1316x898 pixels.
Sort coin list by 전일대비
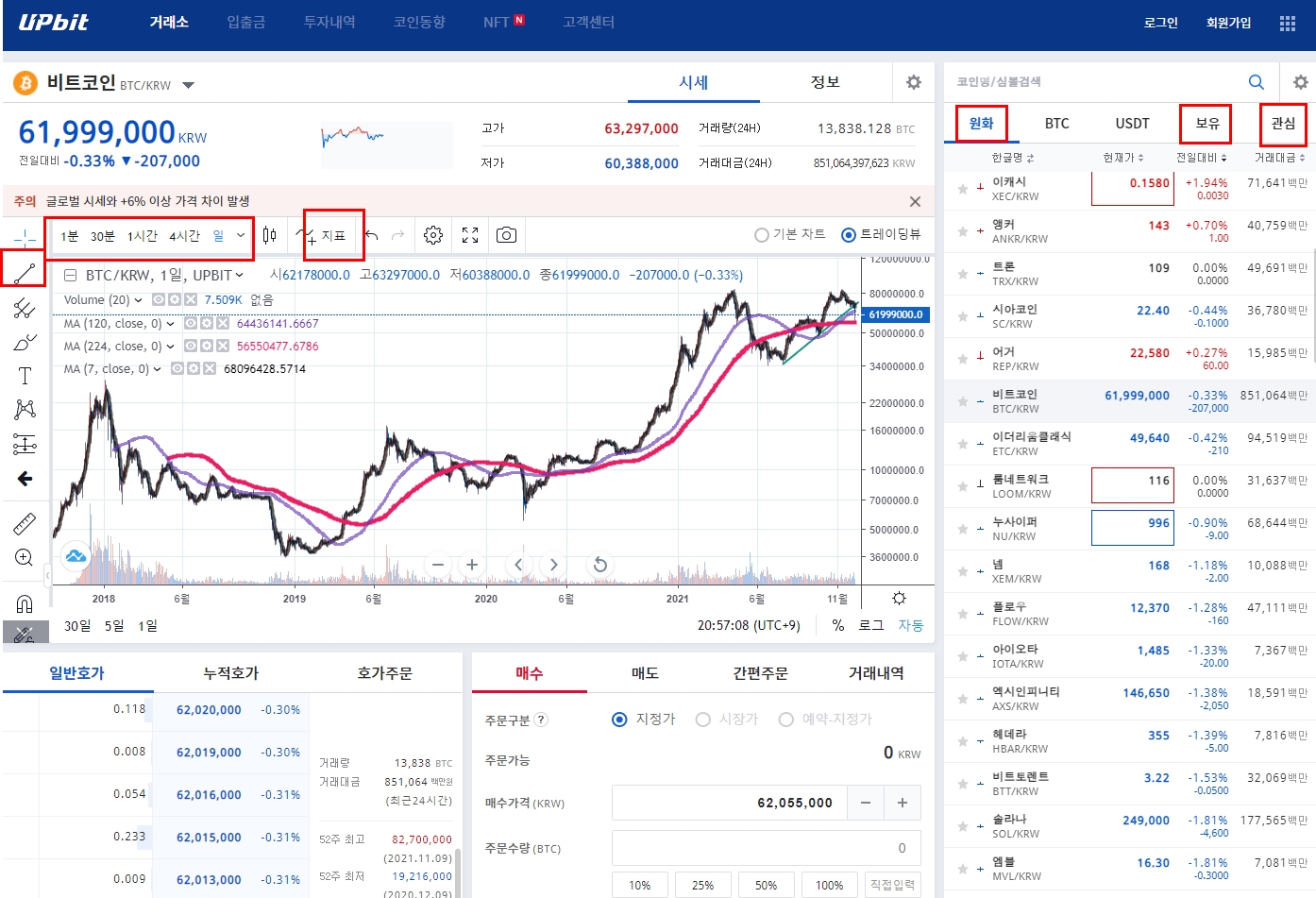[1201, 158]
